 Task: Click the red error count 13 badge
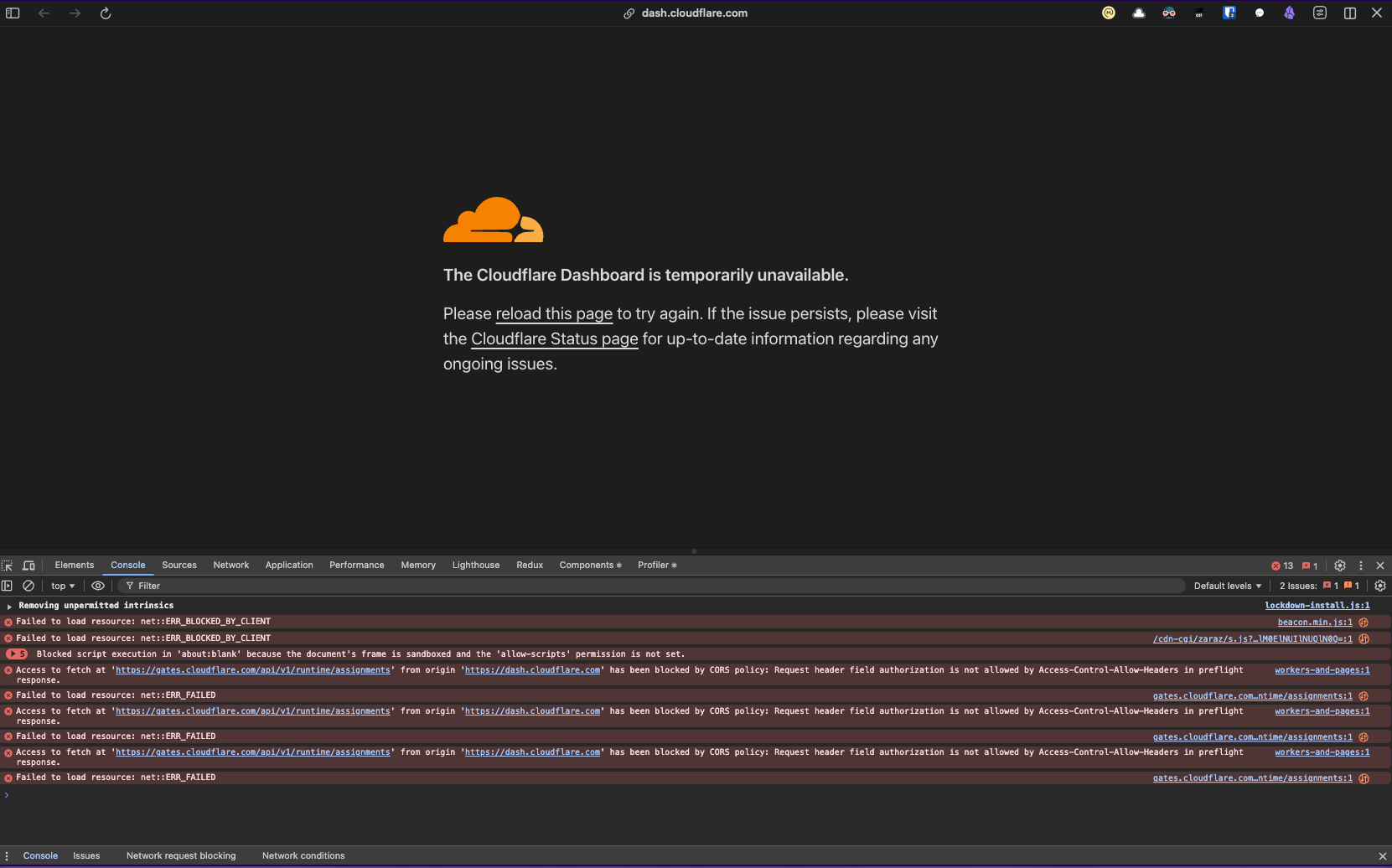click(1282, 566)
